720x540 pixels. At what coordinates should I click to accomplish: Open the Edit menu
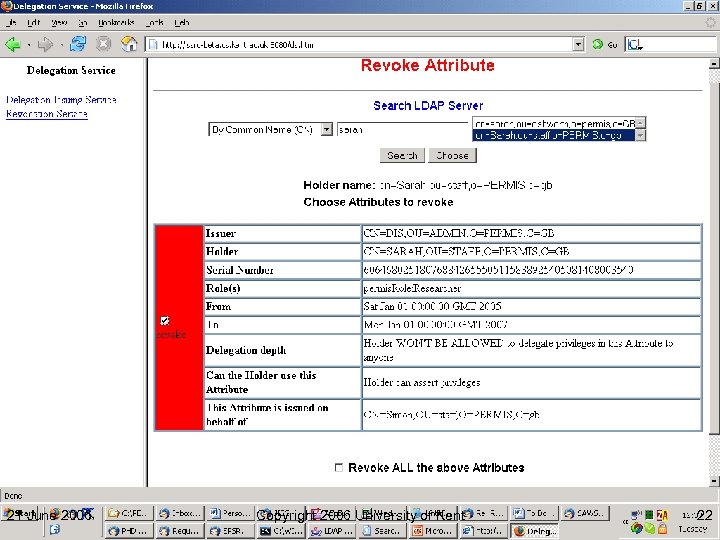(x=34, y=22)
